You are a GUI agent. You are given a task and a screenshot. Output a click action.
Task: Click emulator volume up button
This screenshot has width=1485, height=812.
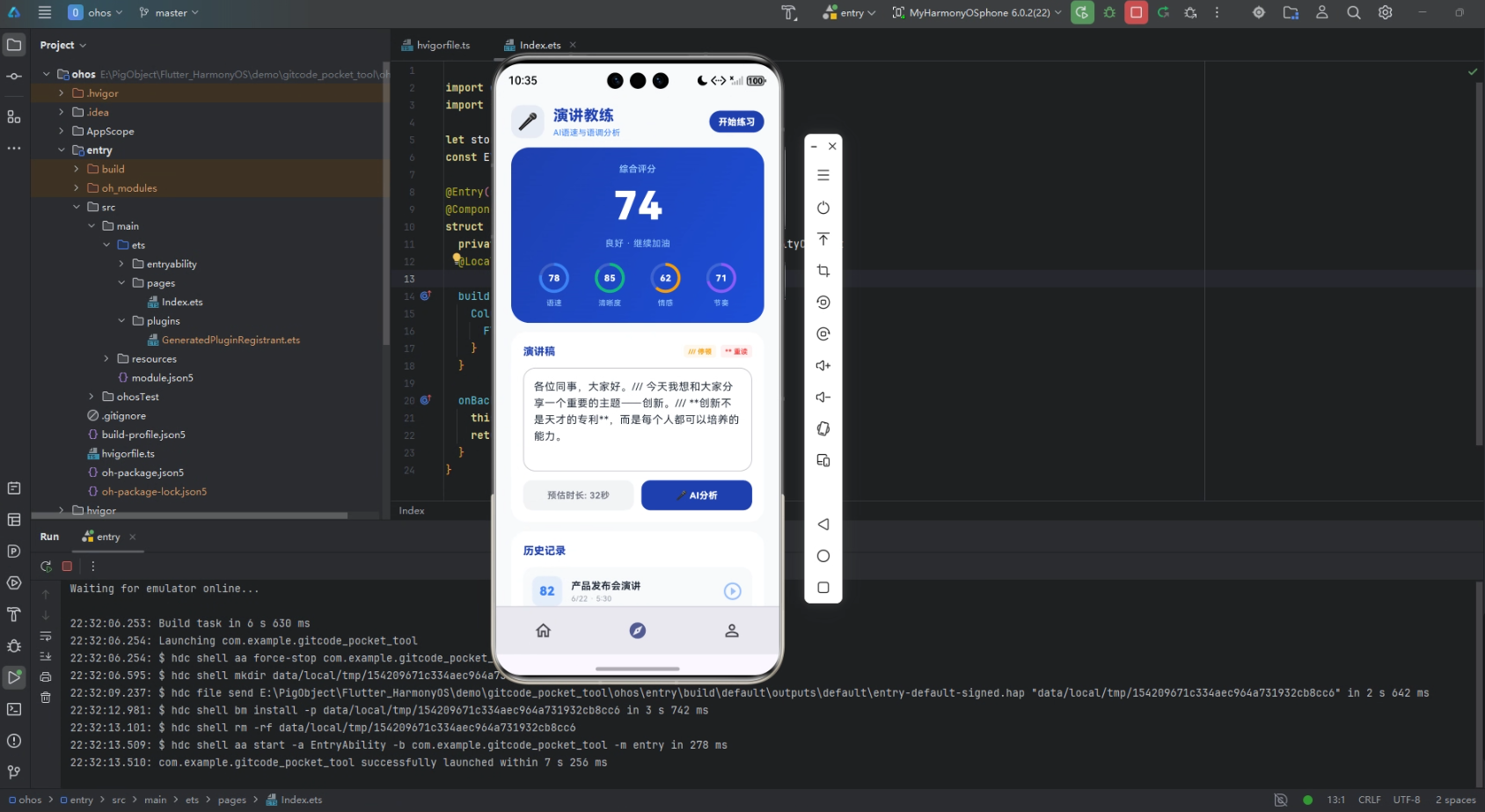click(x=823, y=365)
